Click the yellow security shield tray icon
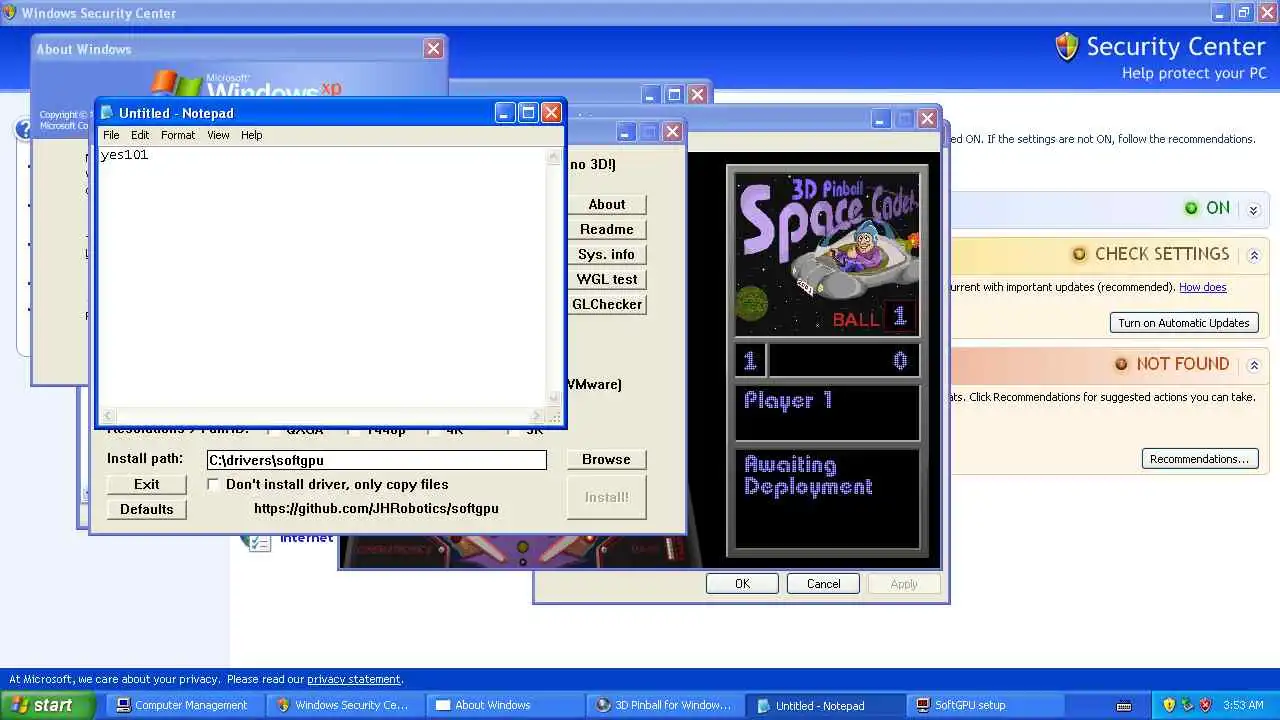The height and width of the screenshot is (720, 1280). 1169,705
